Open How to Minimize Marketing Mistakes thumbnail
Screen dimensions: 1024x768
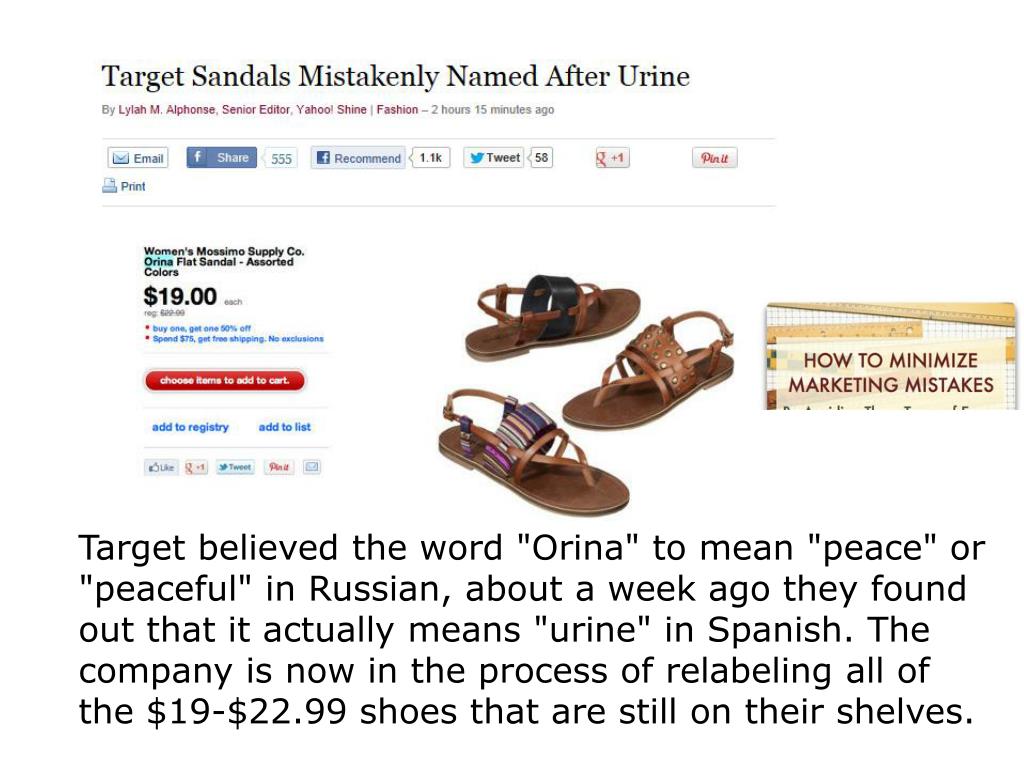(891, 357)
